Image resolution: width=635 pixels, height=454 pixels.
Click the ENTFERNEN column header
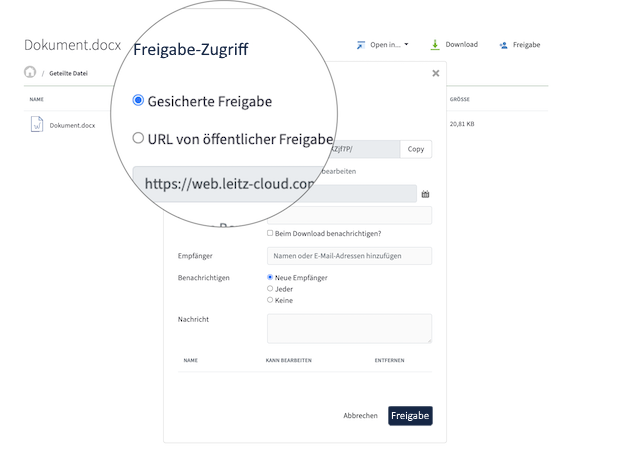[390, 360]
